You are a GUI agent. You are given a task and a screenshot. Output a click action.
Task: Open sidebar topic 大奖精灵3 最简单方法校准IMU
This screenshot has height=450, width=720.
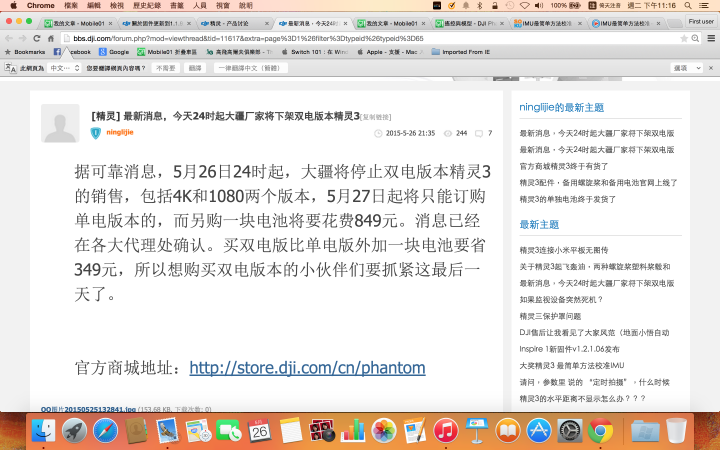(572, 366)
